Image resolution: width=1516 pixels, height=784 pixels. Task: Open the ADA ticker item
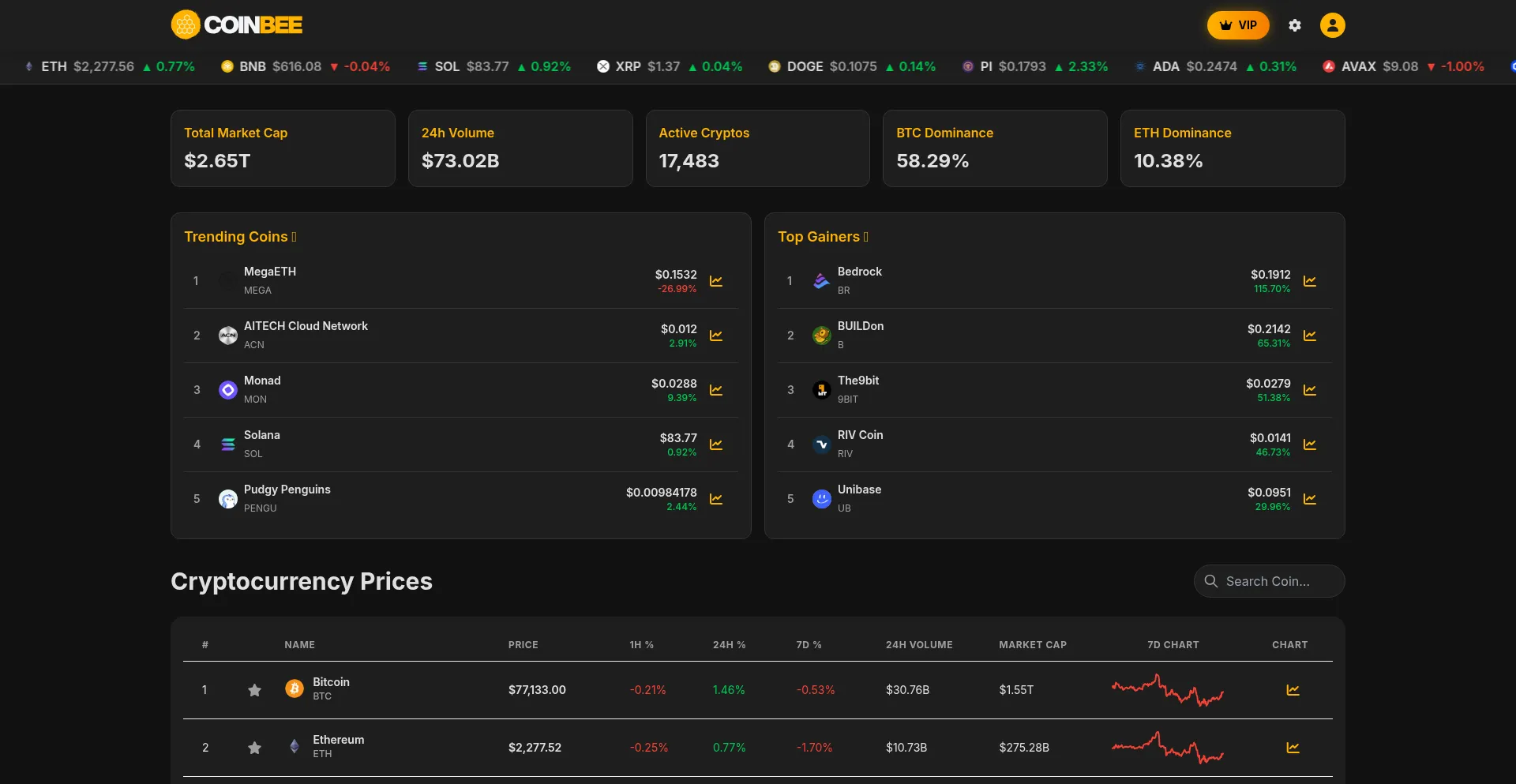tap(1215, 66)
